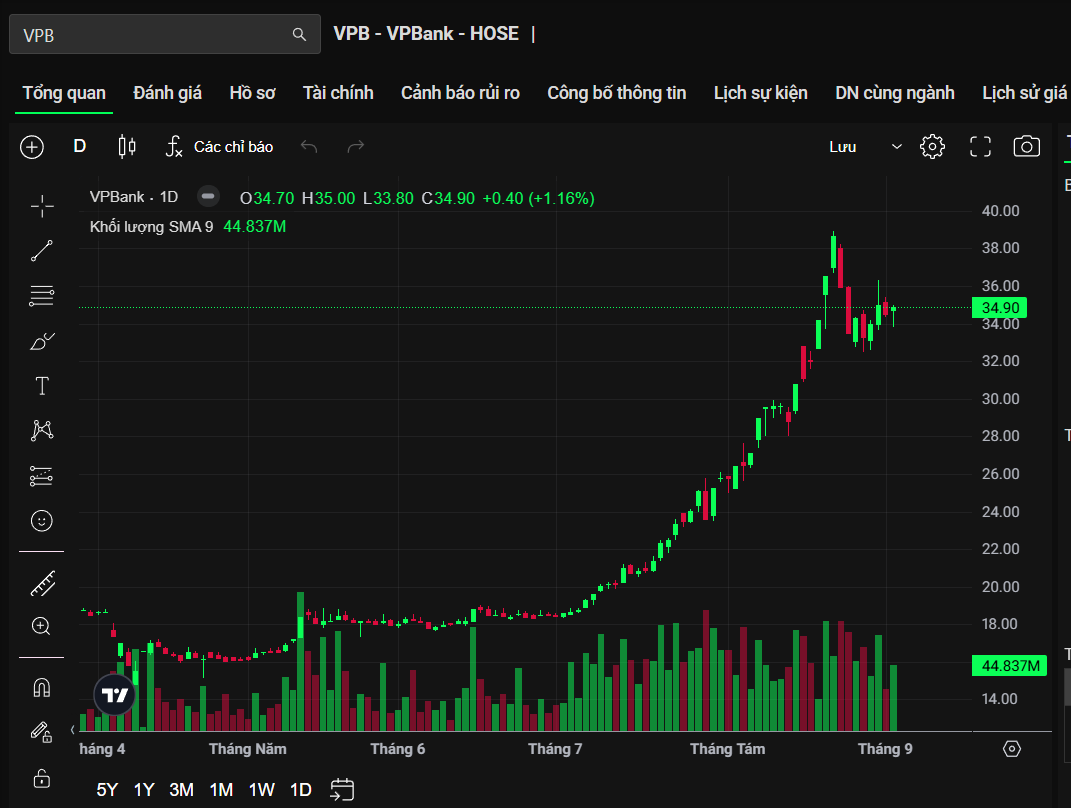Screen dimensions: 1071x808
Task: Select the 1M date range
Action: tap(221, 790)
